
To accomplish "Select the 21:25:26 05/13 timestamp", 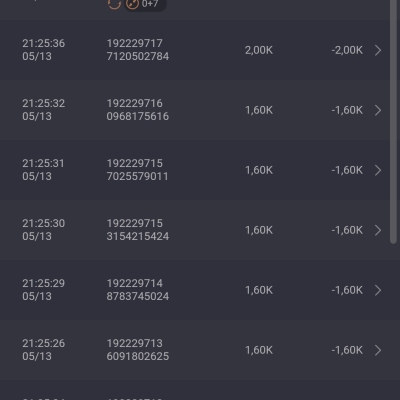I will tap(44, 350).
